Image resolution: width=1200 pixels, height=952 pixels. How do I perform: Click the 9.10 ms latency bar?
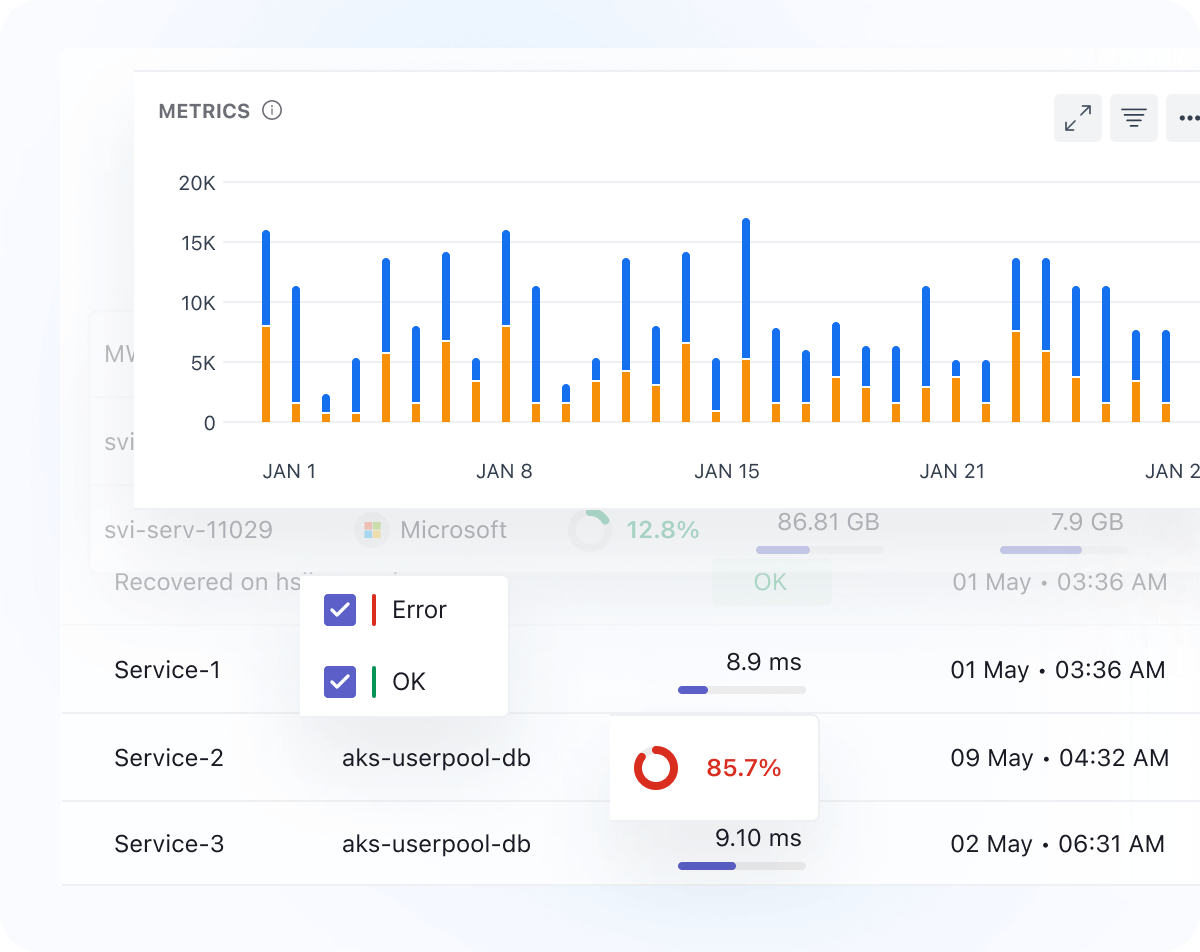pos(741,866)
